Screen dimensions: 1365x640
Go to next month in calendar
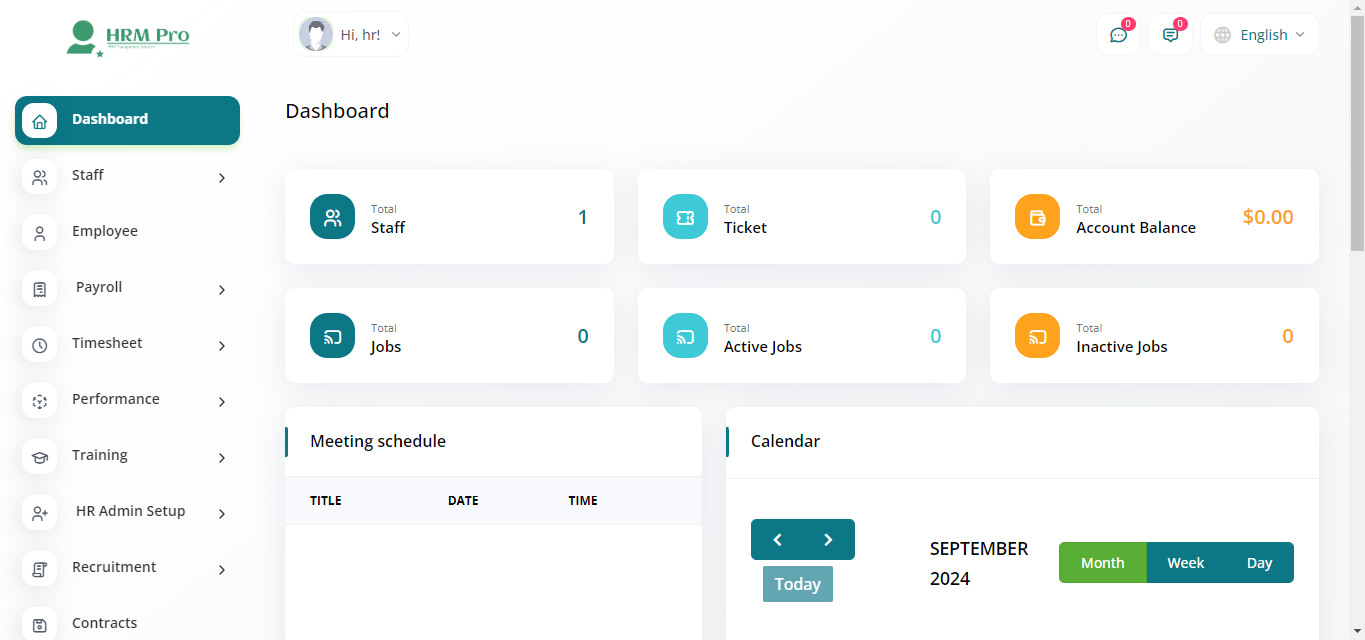(828, 540)
